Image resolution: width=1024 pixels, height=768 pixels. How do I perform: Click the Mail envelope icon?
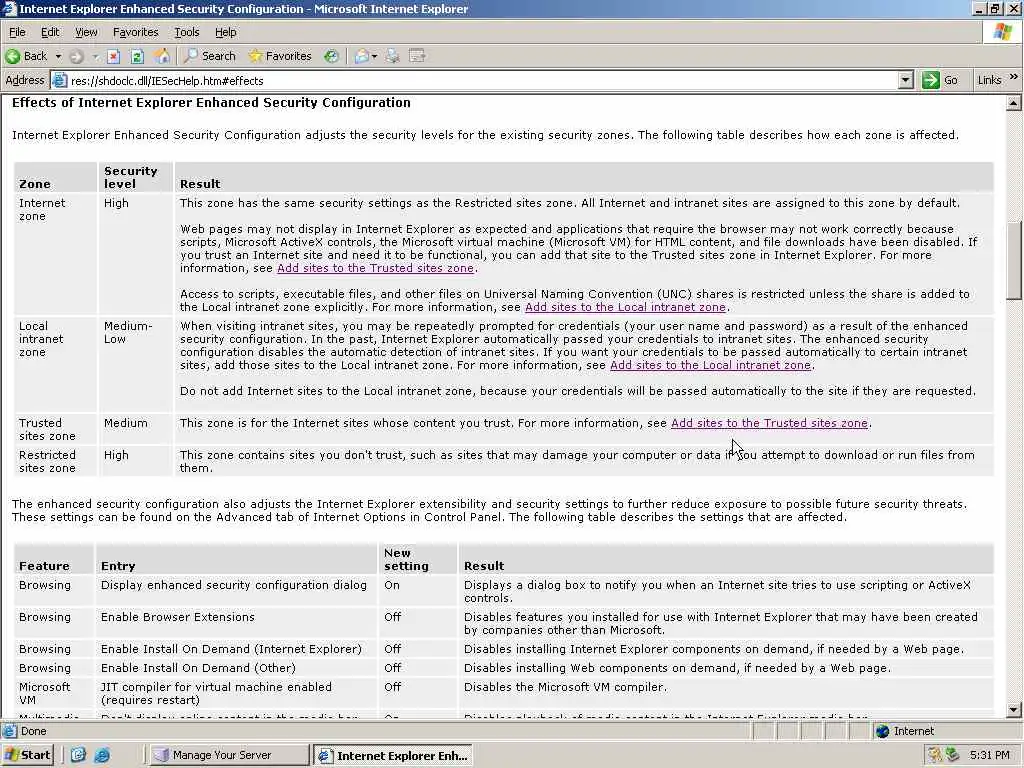361,56
